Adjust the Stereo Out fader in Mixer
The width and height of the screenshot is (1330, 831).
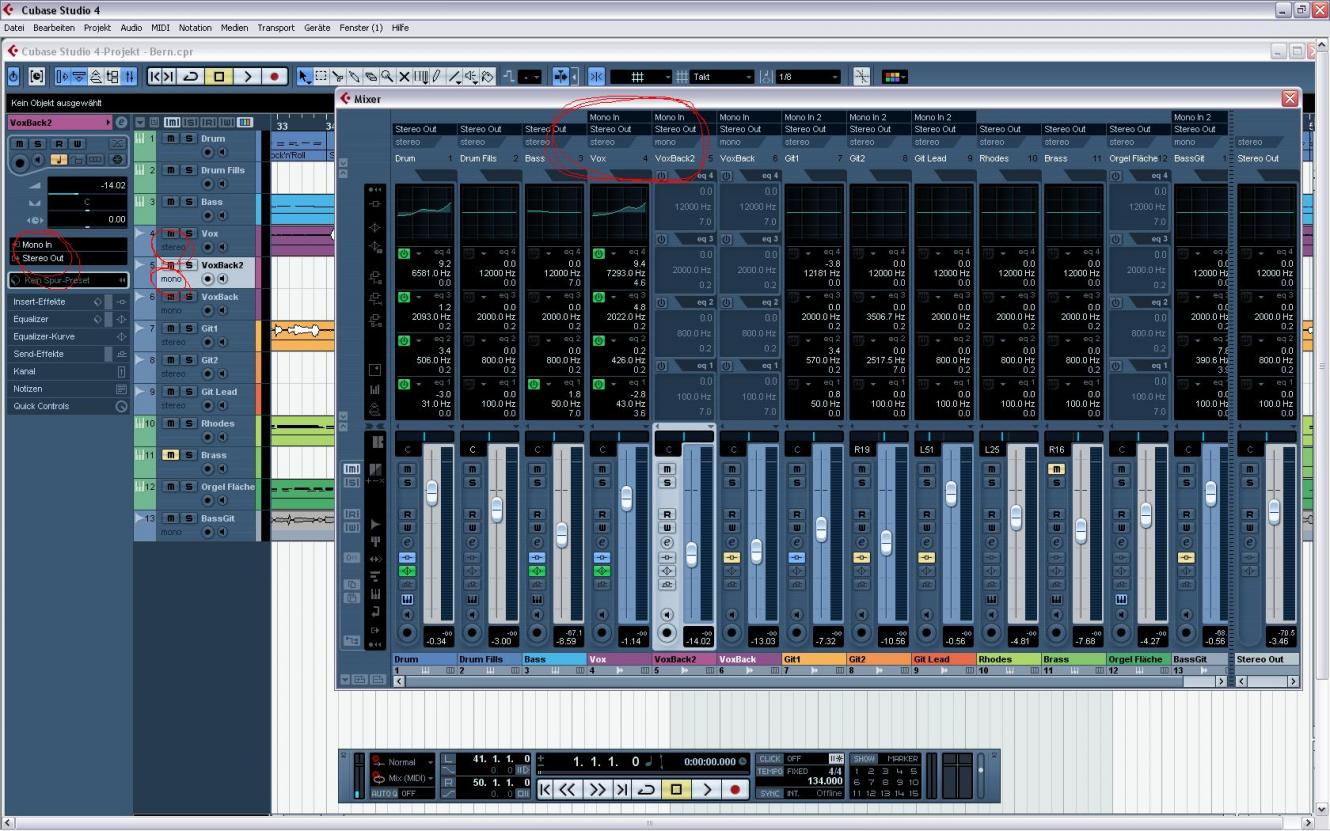1274,511
